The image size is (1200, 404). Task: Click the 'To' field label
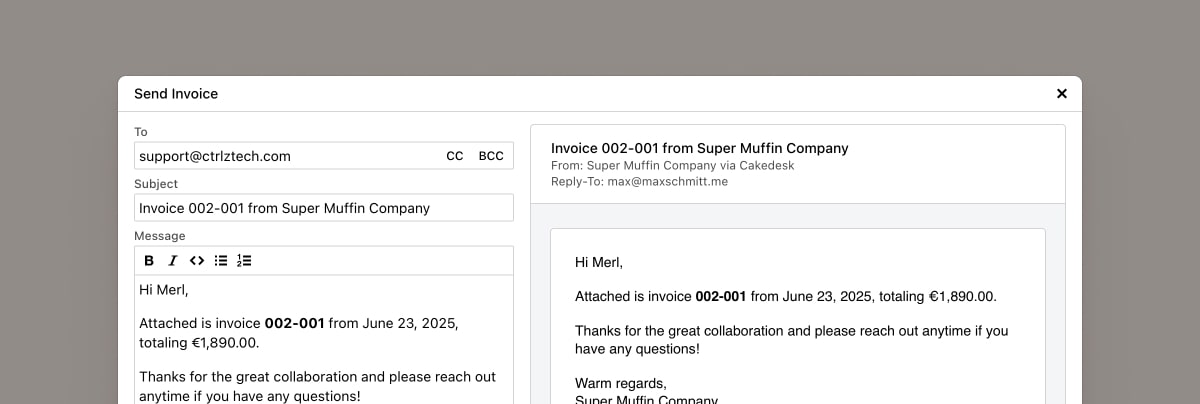pyautogui.click(x=141, y=132)
